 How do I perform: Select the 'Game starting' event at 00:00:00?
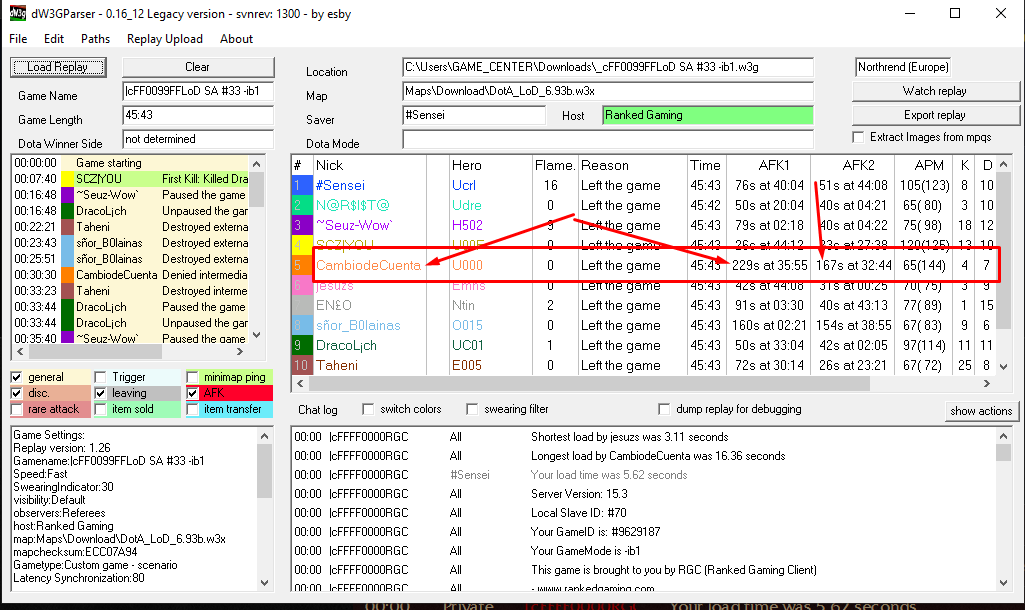[131, 163]
